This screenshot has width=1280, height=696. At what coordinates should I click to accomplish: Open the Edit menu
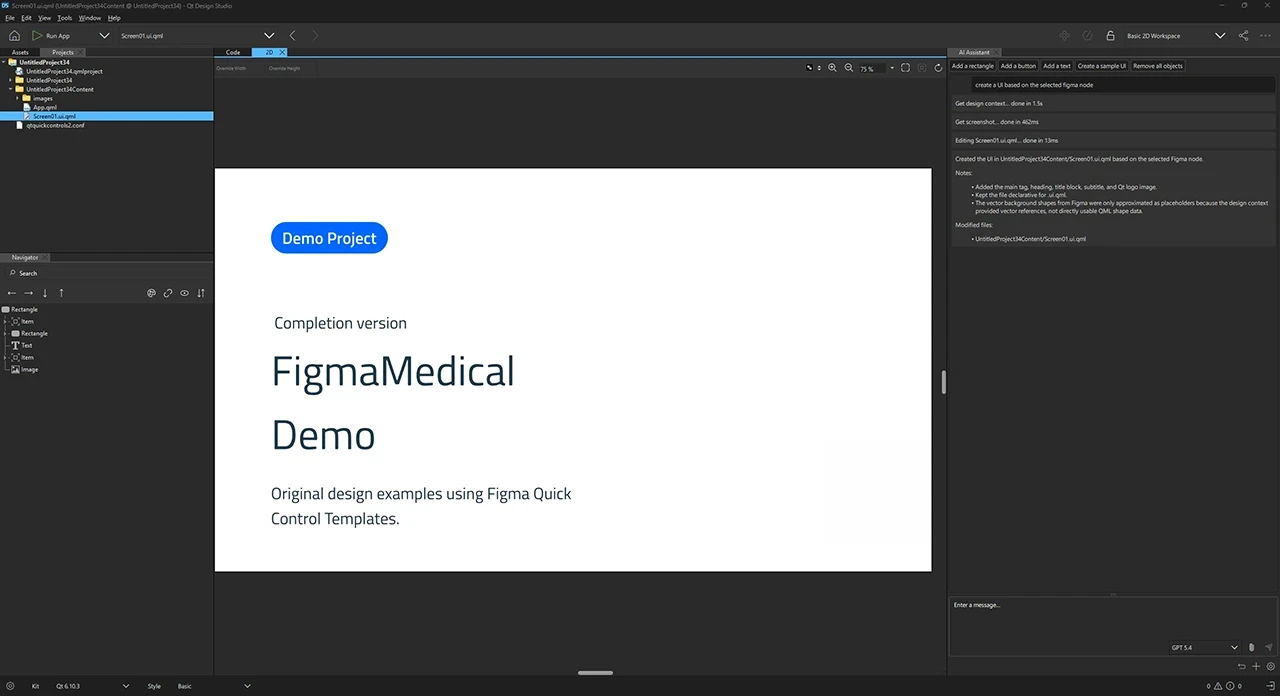coord(26,18)
